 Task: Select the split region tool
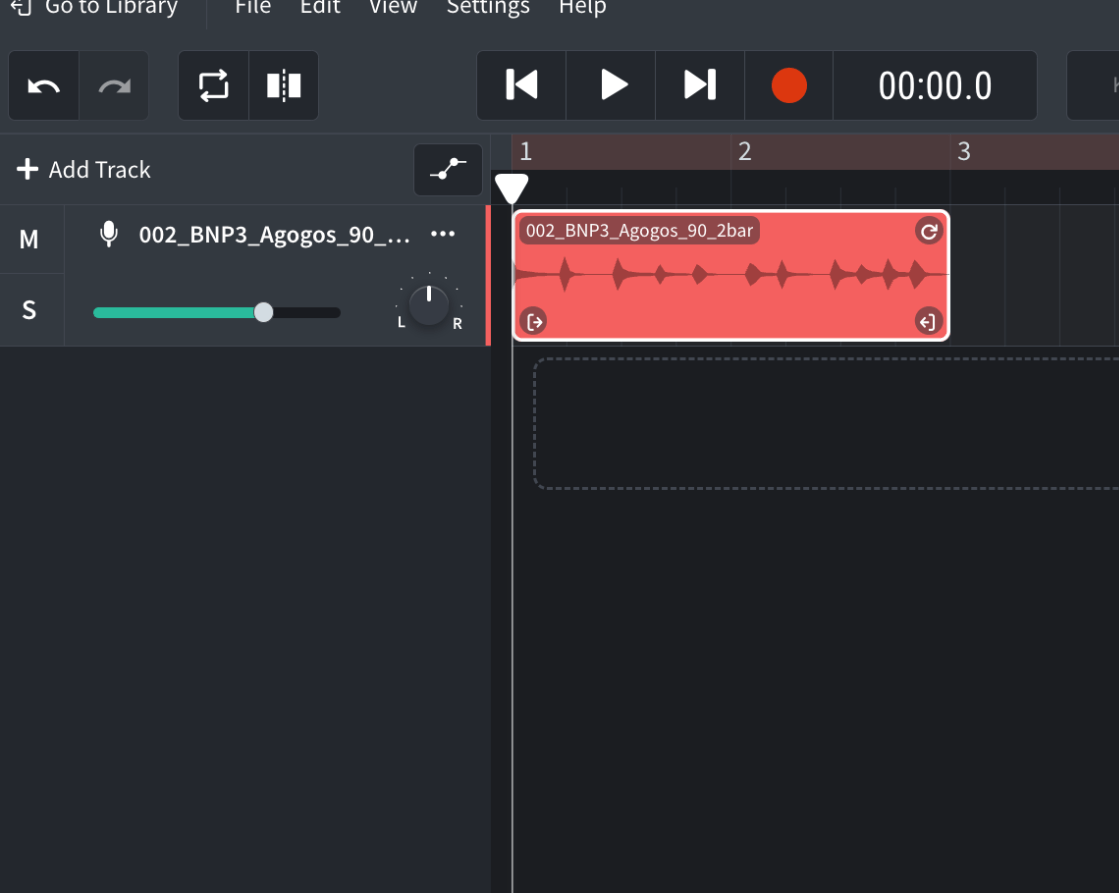(x=284, y=86)
